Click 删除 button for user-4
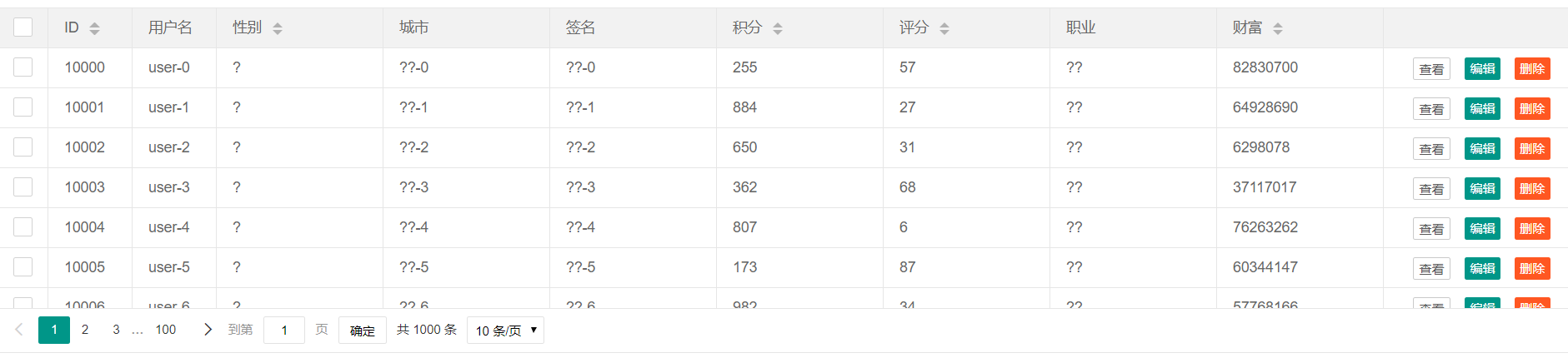Viewport: 1568px width, 358px height. 1532,229
